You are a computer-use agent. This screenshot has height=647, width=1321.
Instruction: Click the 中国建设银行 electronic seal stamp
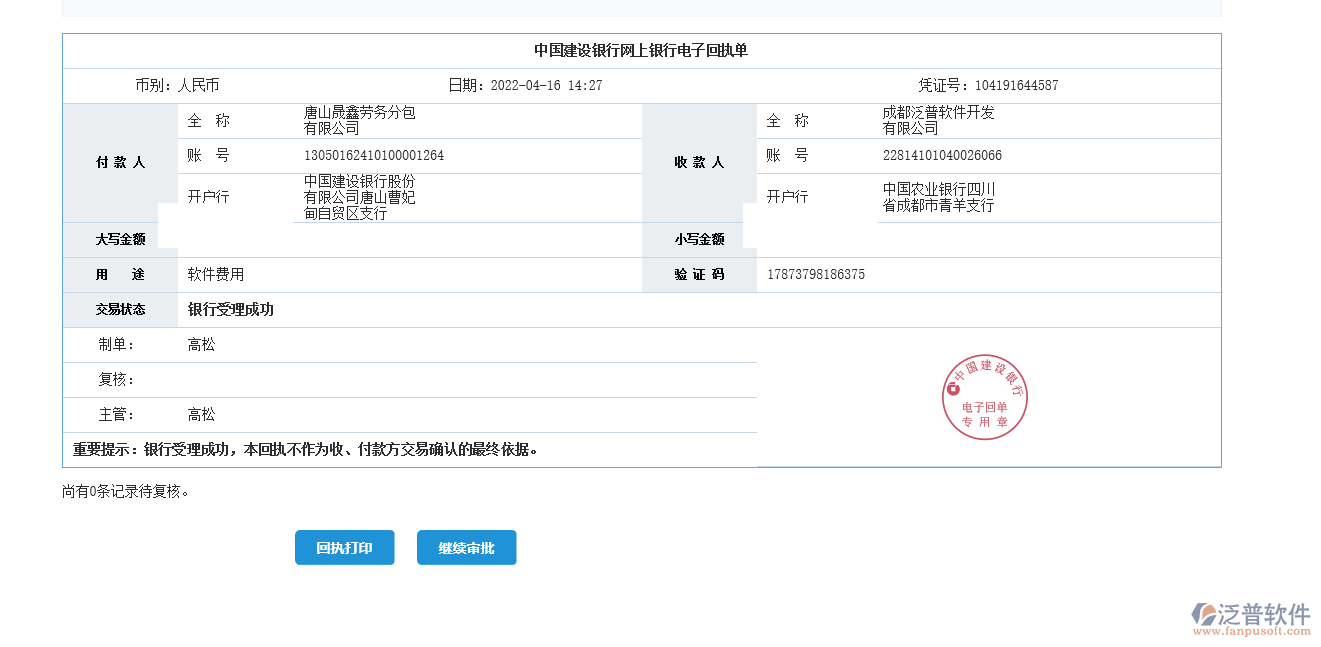986,397
